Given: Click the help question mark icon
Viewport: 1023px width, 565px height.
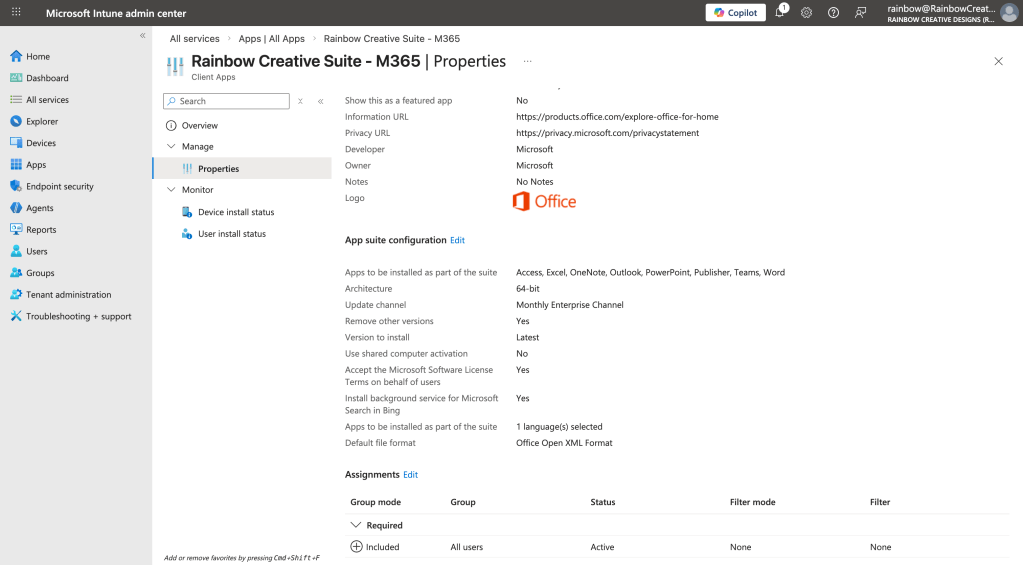Looking at the screenshot, I should click(x=833, y=13).
